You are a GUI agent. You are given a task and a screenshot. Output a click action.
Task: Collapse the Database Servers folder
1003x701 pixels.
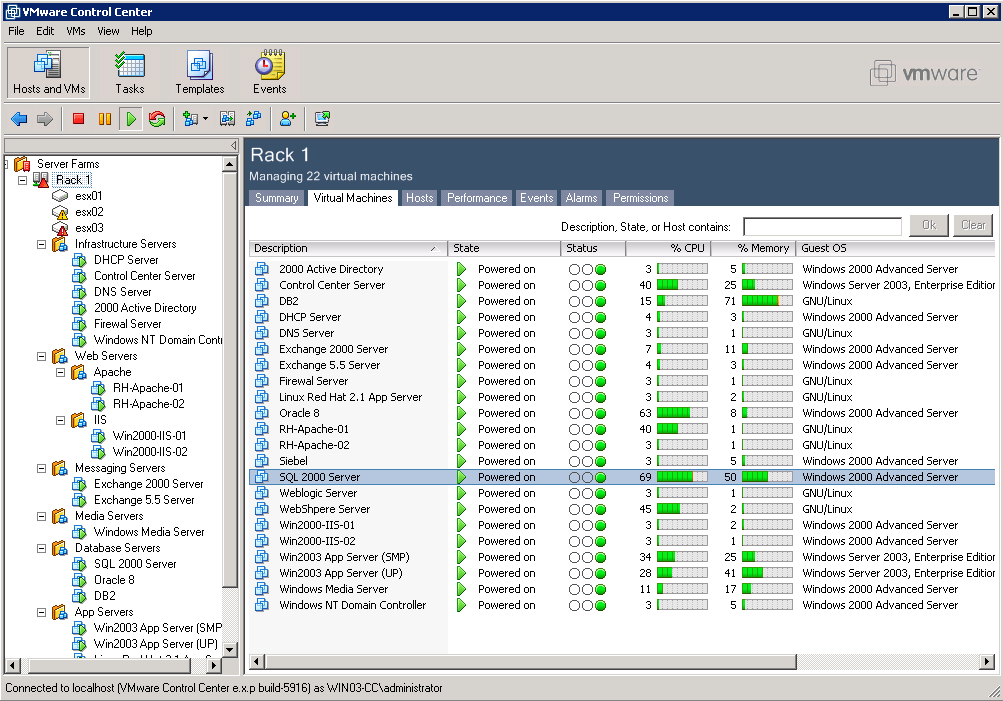click(42, 548)
